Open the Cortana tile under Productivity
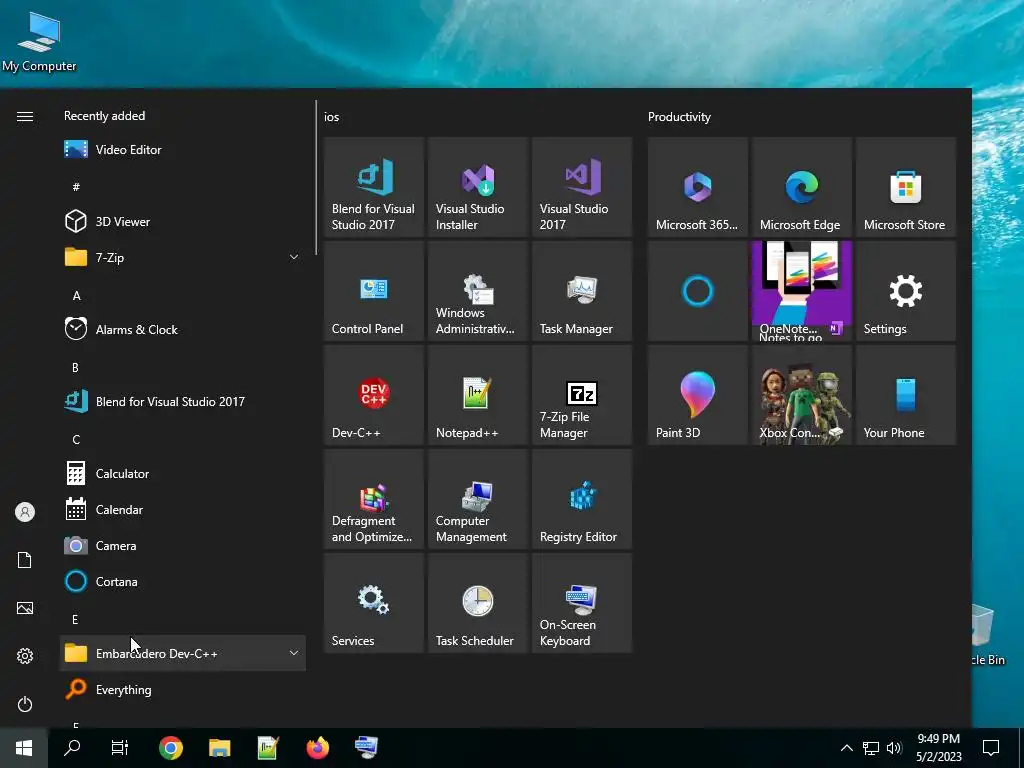Viewport: 1024px width, 768px height. coord(697,291)
